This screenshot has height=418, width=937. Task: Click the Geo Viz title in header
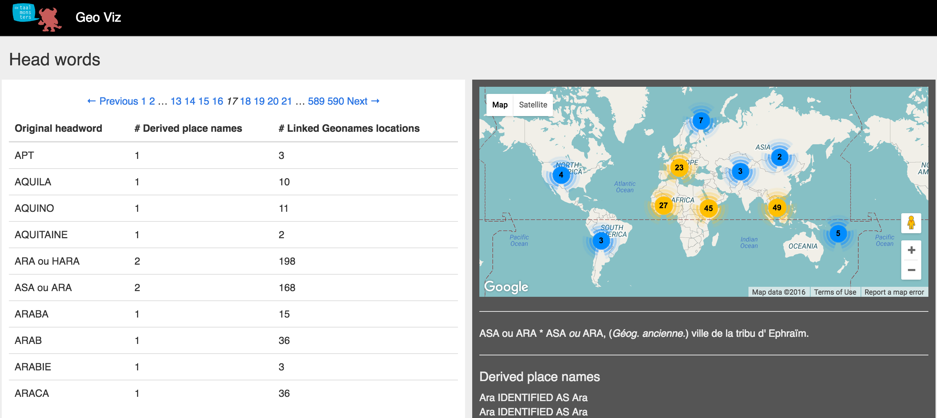tap(98, 17)
